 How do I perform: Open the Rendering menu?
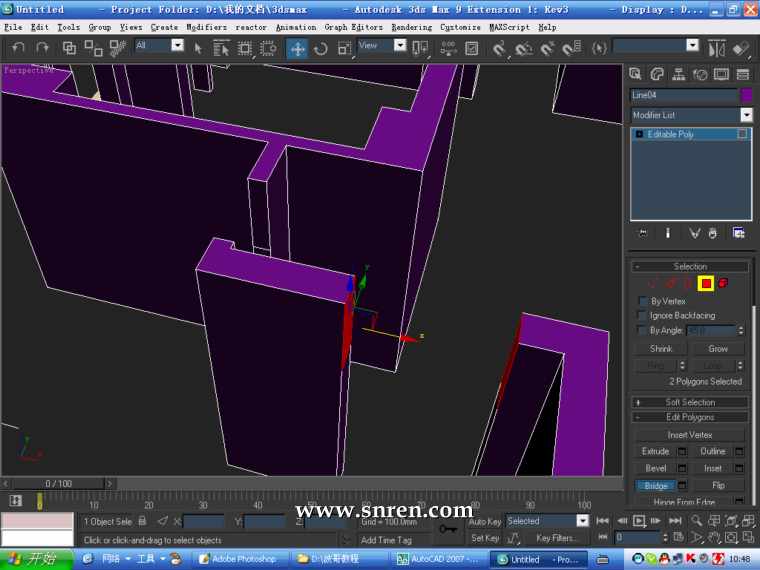(411, 27)
